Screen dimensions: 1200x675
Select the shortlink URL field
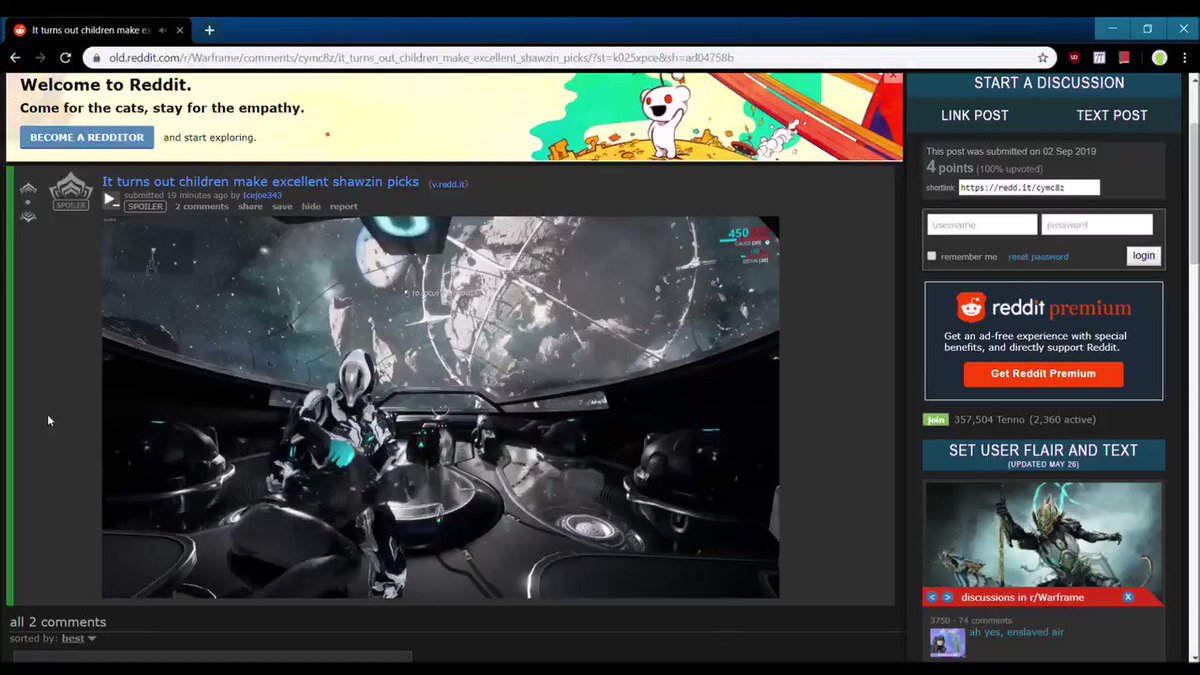click(1029, 188)
